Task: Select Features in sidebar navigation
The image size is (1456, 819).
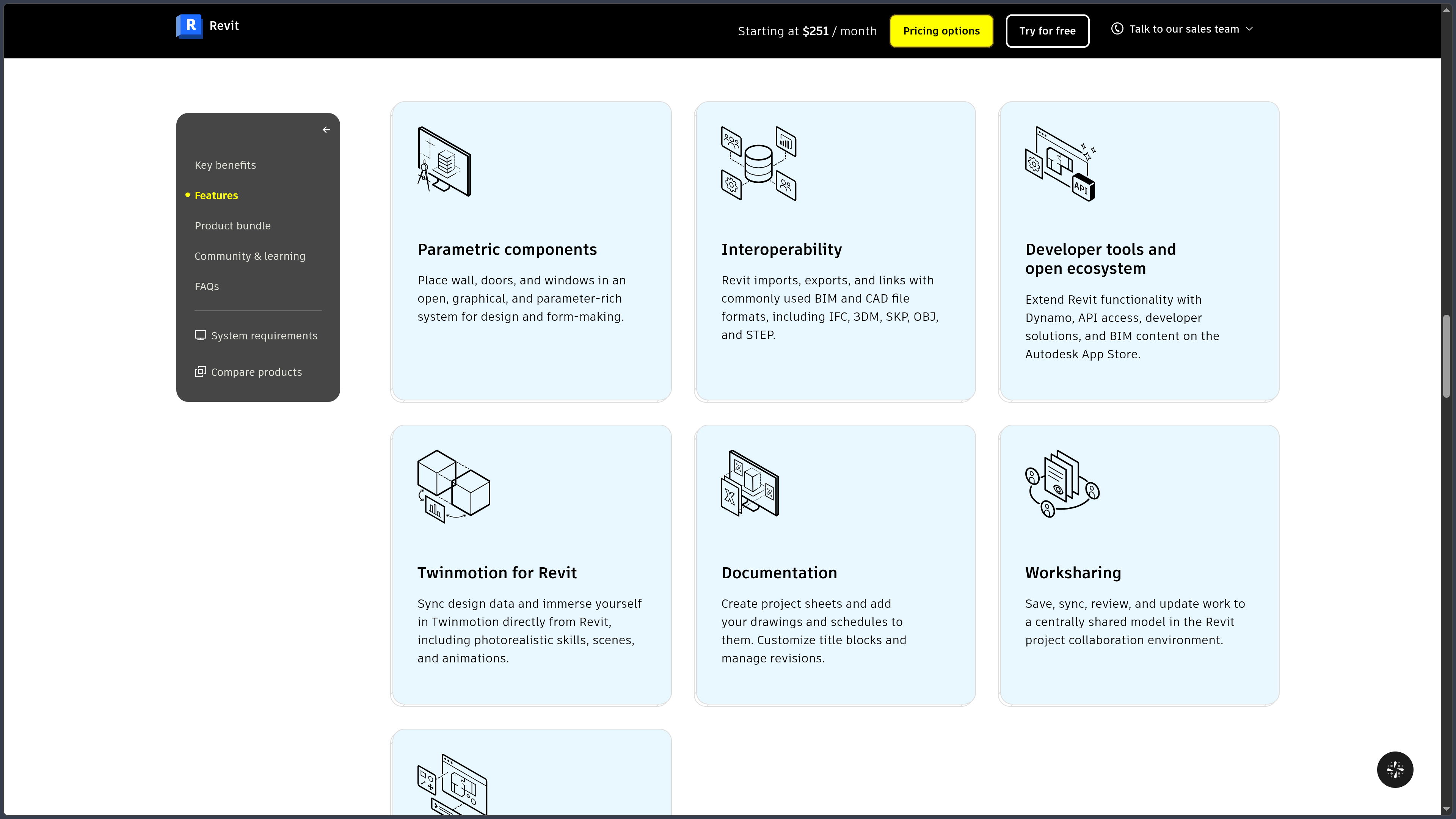Action: pyautogui.click(x=216, y=196)
